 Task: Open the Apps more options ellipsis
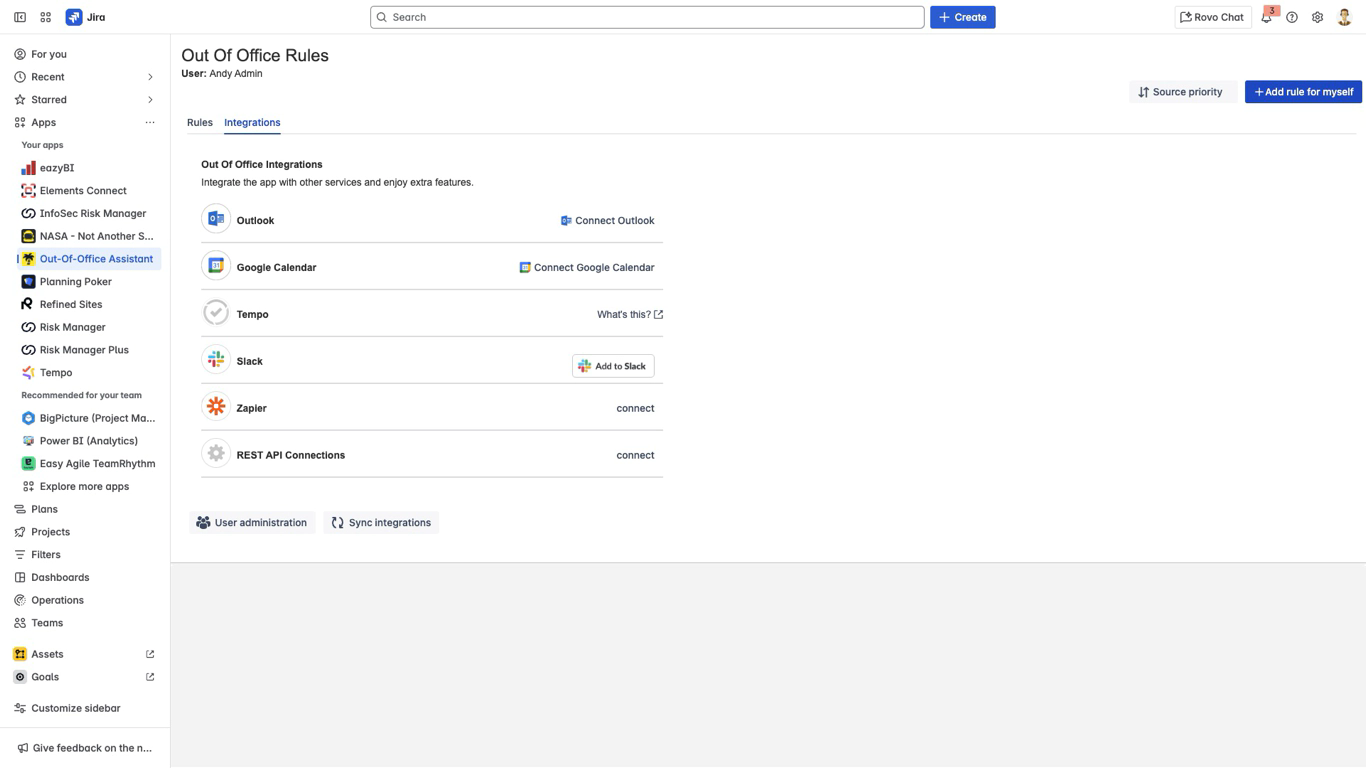150,123
